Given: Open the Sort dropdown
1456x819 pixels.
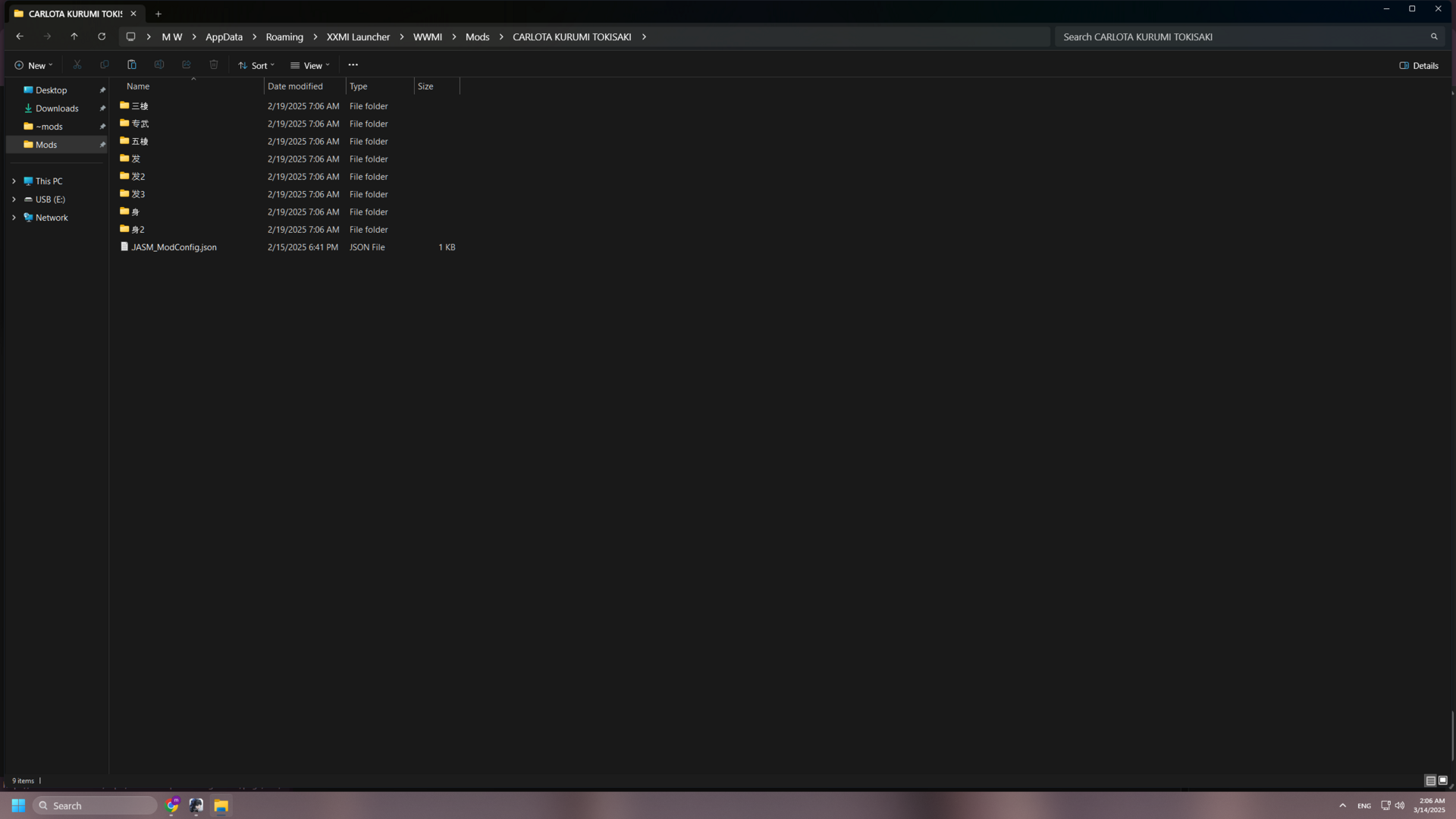Looking at the screenshot, I should coord(256,65).
